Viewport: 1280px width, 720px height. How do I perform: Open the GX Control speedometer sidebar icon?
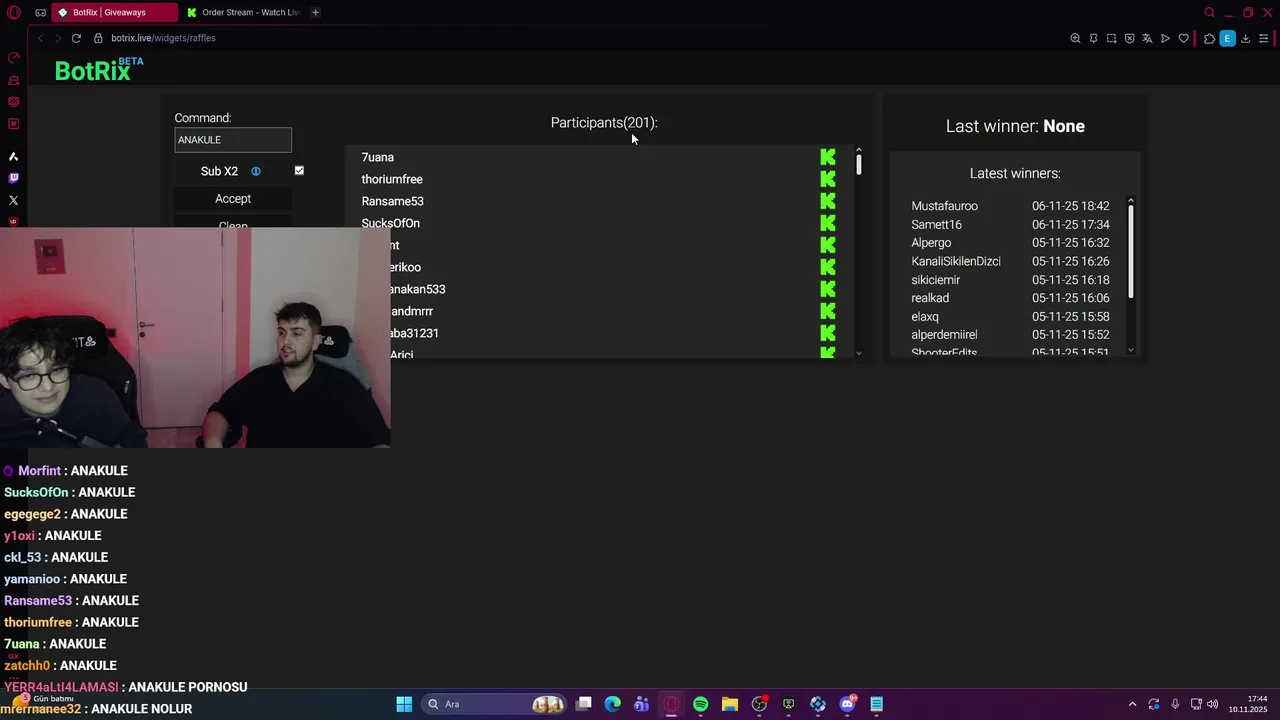[x=13, y=58]
